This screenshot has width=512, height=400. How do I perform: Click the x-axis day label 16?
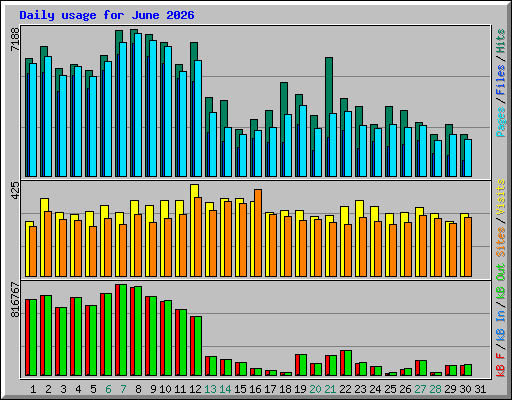255,389
